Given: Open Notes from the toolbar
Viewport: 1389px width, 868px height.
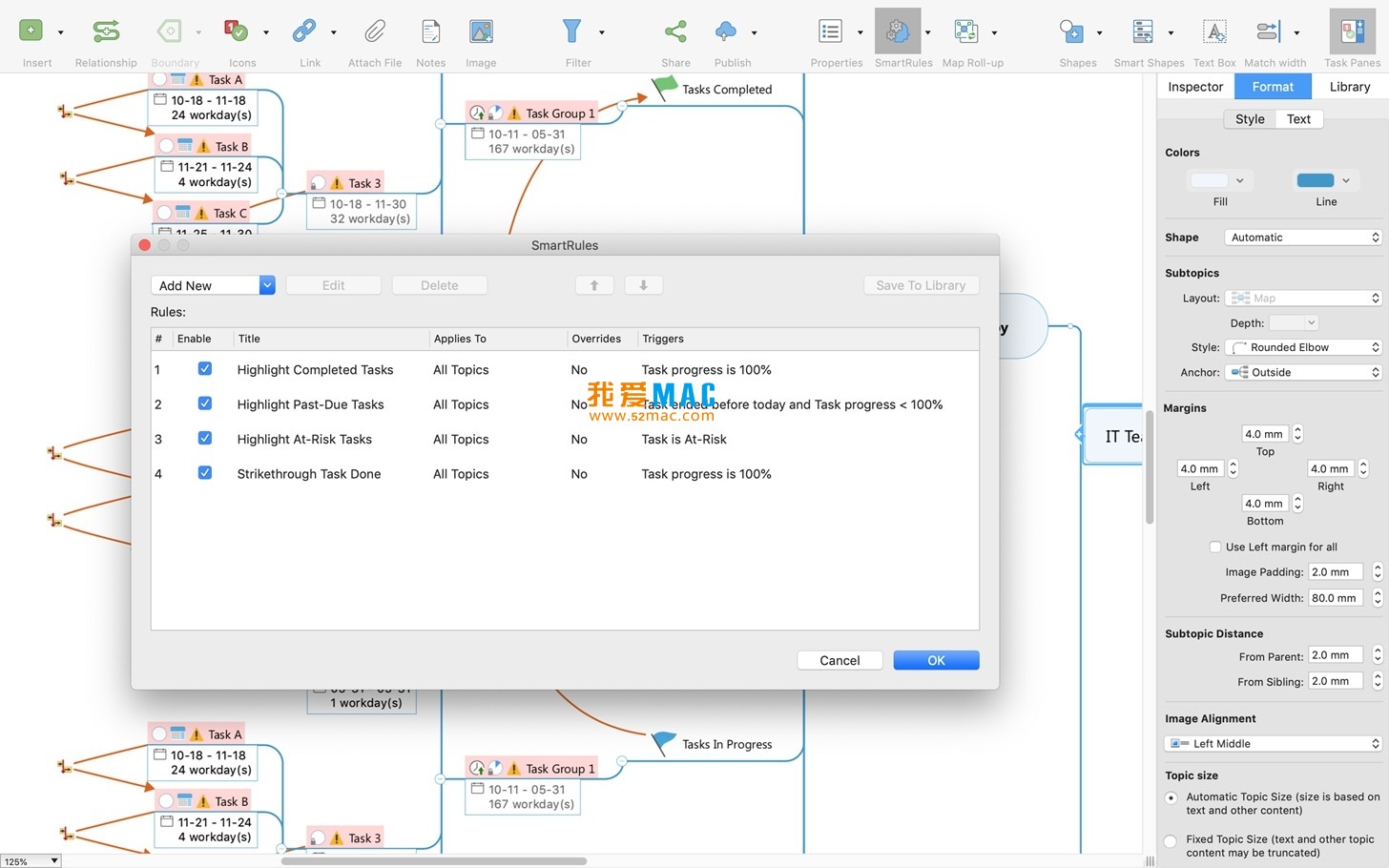Looking at the screenshot, I should click(431, 31).
